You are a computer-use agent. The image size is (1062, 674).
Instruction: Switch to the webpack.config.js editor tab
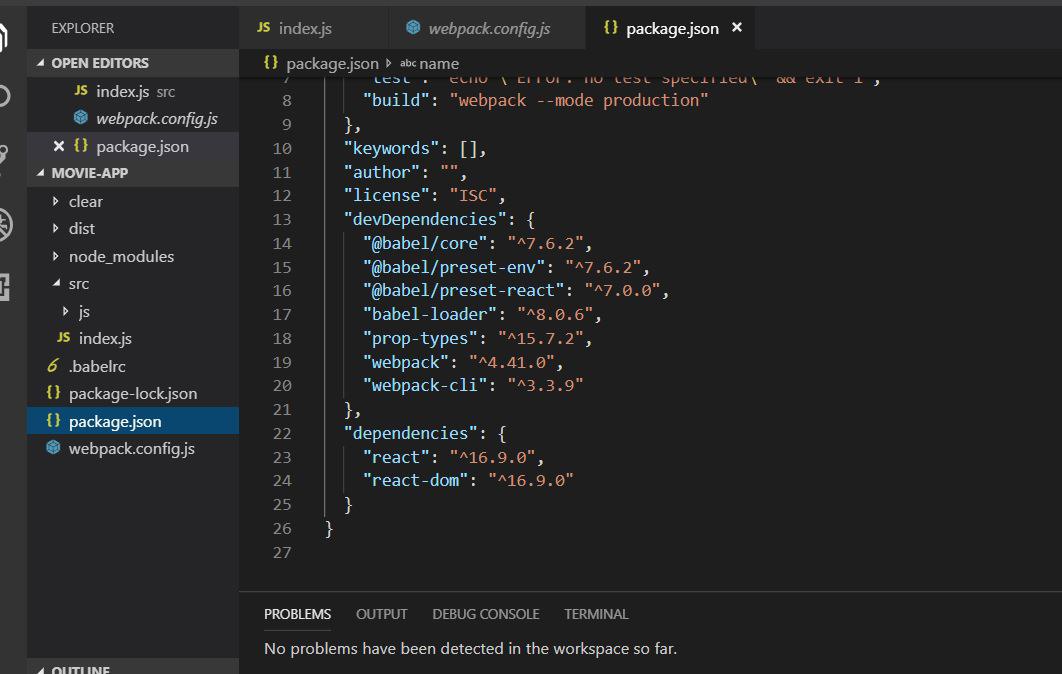pos(488,28)
